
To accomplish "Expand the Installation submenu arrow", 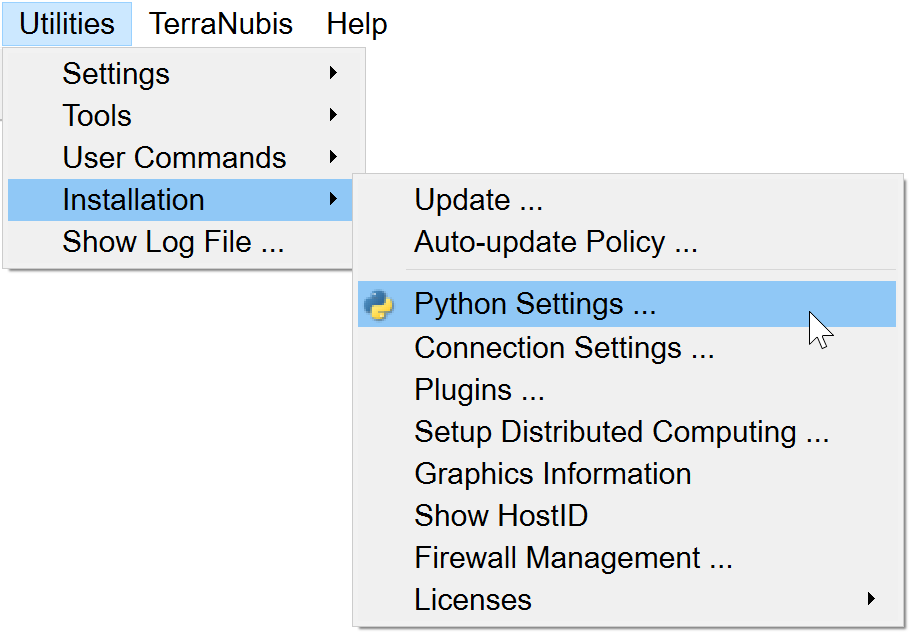I will tap(333, 200).
